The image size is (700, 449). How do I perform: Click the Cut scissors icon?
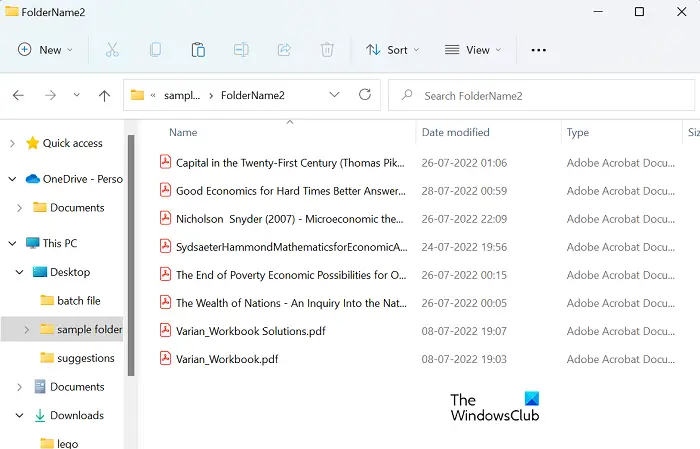click(112, 50)
